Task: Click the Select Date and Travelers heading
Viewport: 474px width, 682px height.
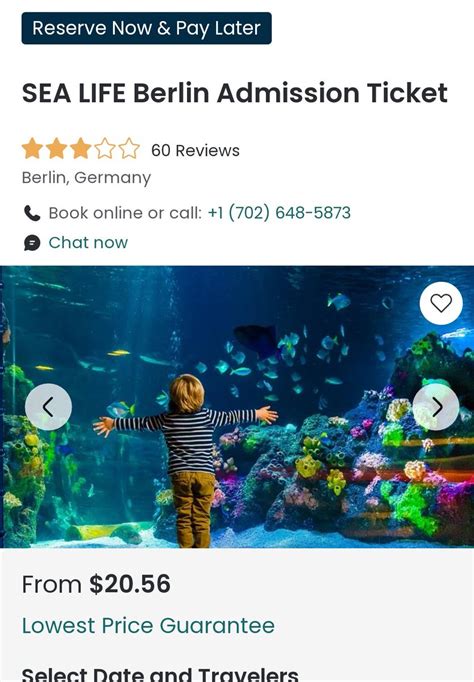Action: [x=160, y=674]
